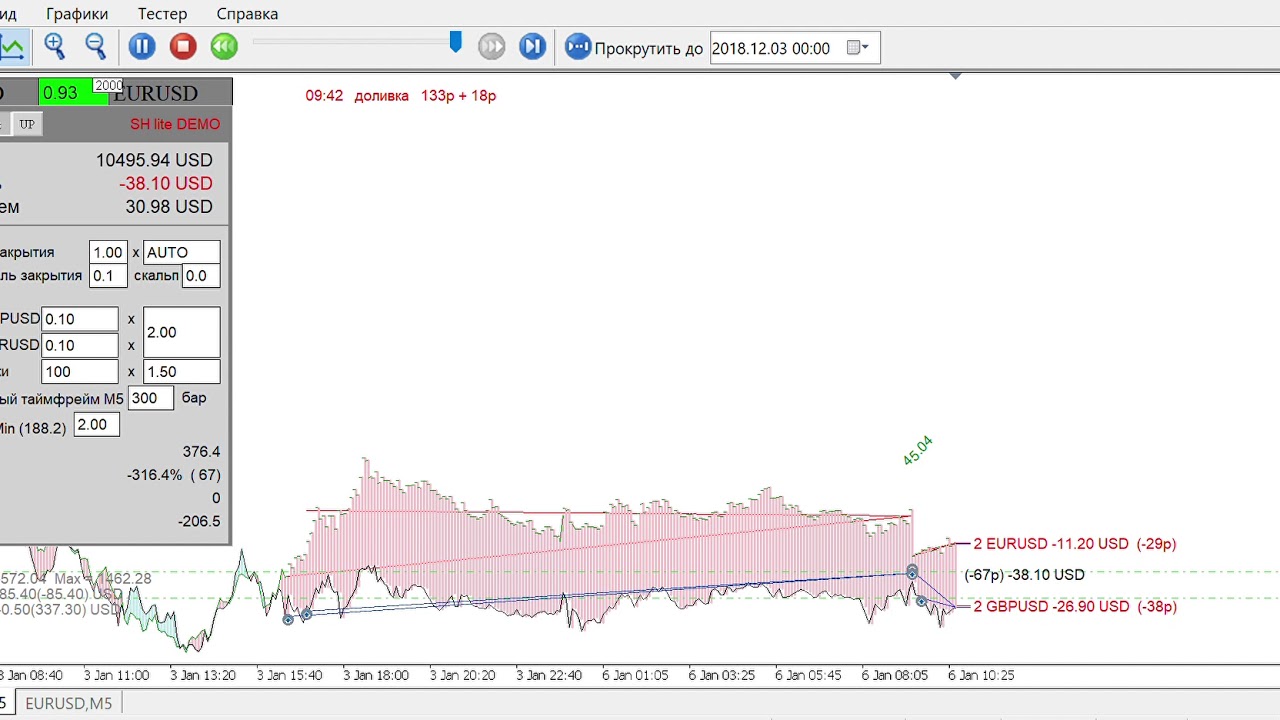The image size is (1280, 720).
Task: Click the 376.4 value in panel
Action: click(201, 452)
